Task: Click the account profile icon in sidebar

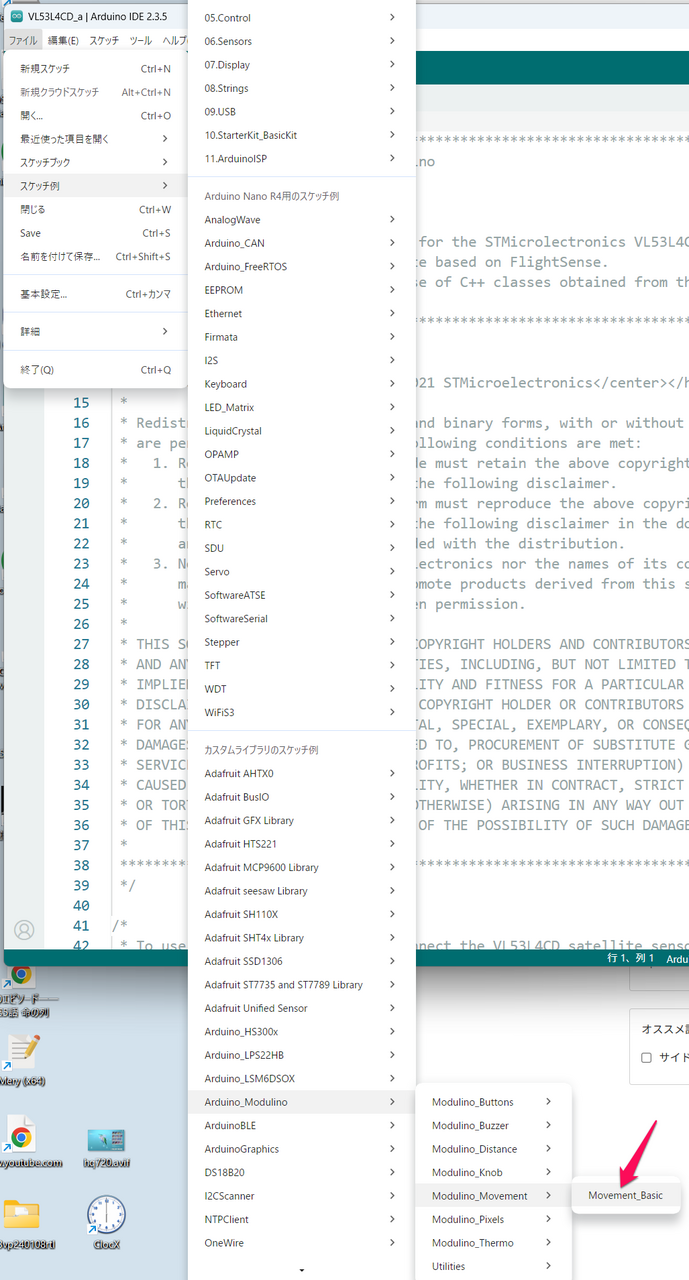Action: [24, 930]
